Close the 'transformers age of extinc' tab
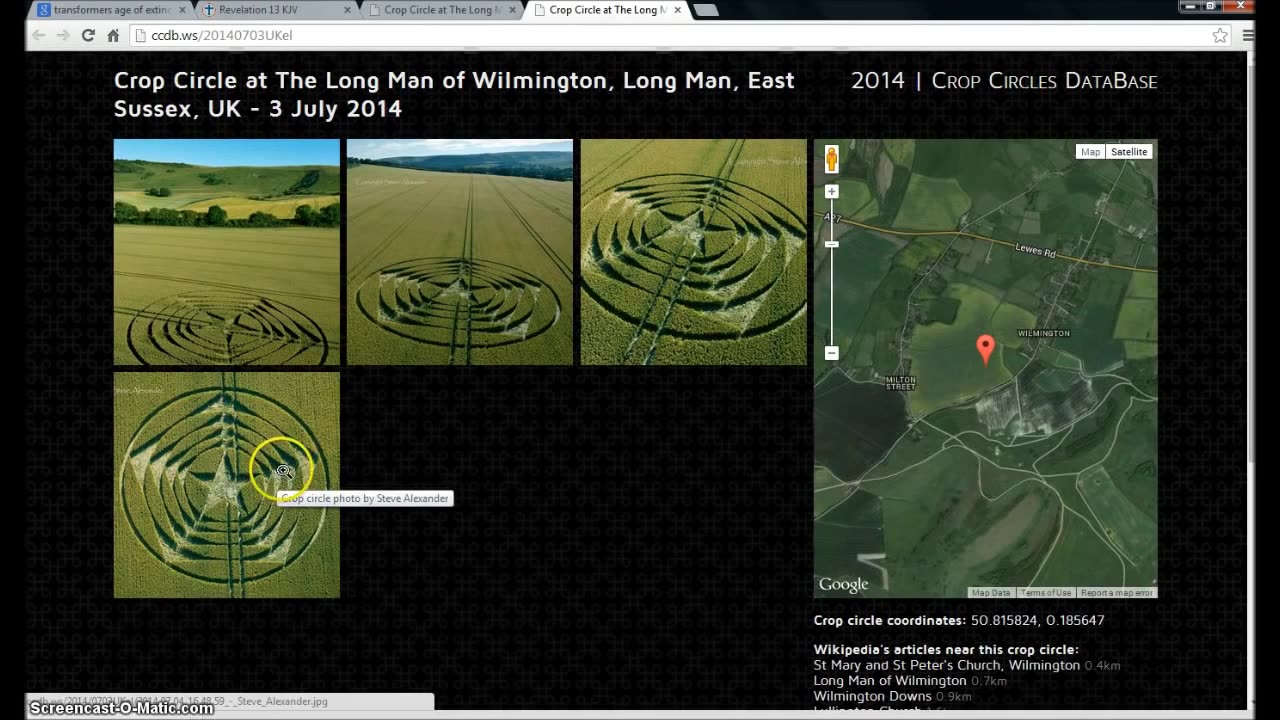 (181, 10)
